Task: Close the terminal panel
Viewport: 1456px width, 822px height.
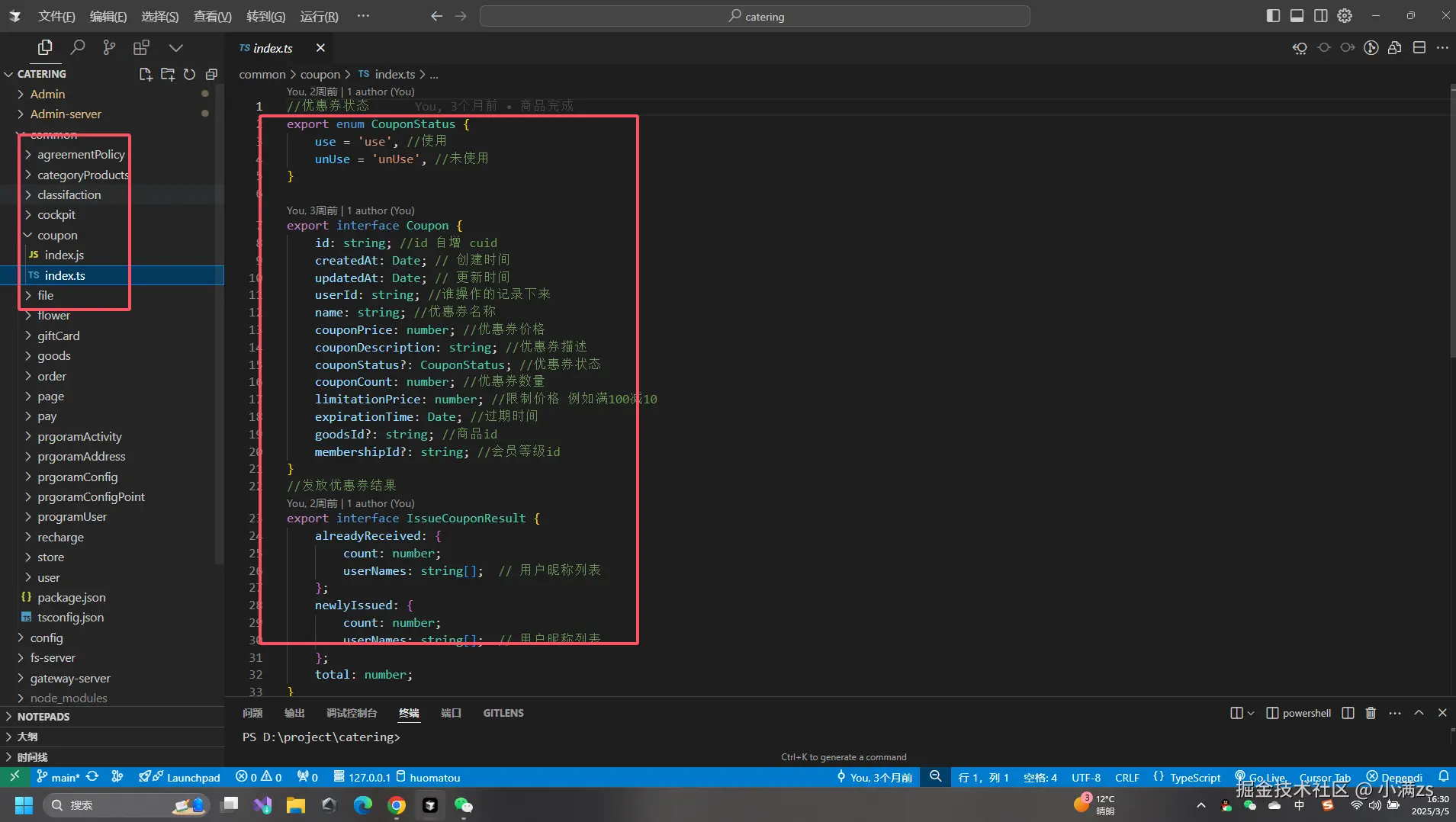Action: coord(1442,713)
